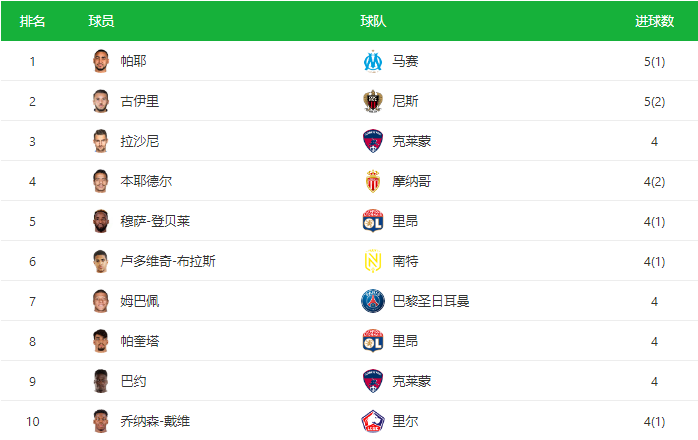Click the Nantes yellow club logo
The height and width of the screenshot is (440, 698).
tap(373, 261)
